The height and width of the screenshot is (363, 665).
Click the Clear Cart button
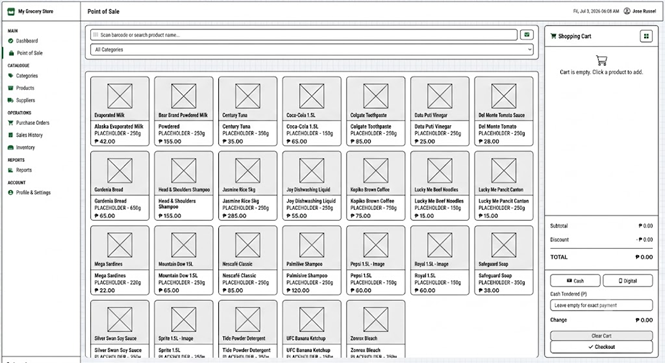pos(601,335)
